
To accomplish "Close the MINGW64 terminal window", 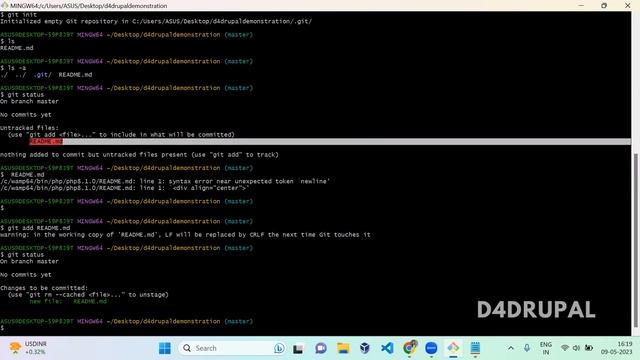I will (x=628, y=5).
